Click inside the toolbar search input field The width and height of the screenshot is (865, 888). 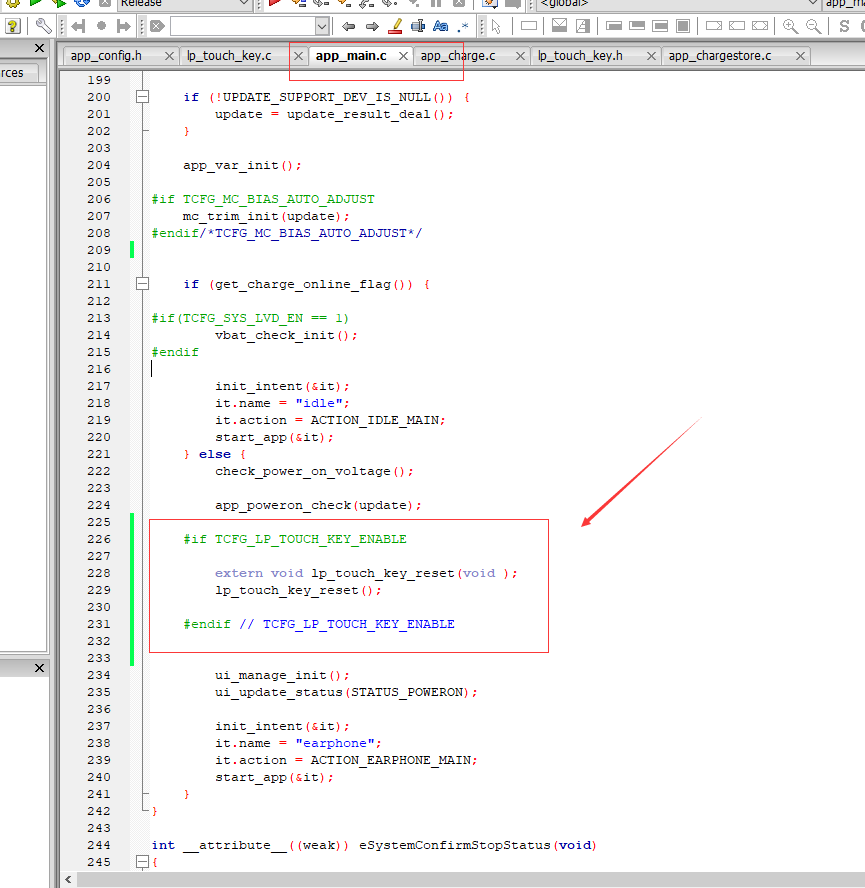click(x=243, y=26)
